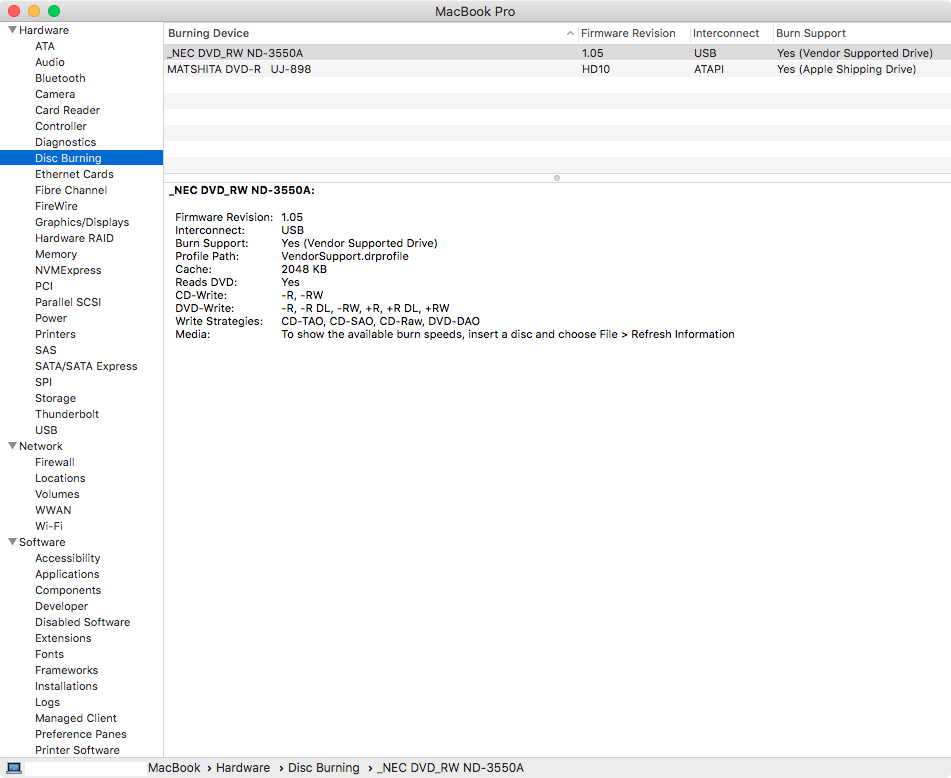This screenshot has width=951, height=778.
Task: Show Wi-Fi information
Action: [x=49, y=526]
